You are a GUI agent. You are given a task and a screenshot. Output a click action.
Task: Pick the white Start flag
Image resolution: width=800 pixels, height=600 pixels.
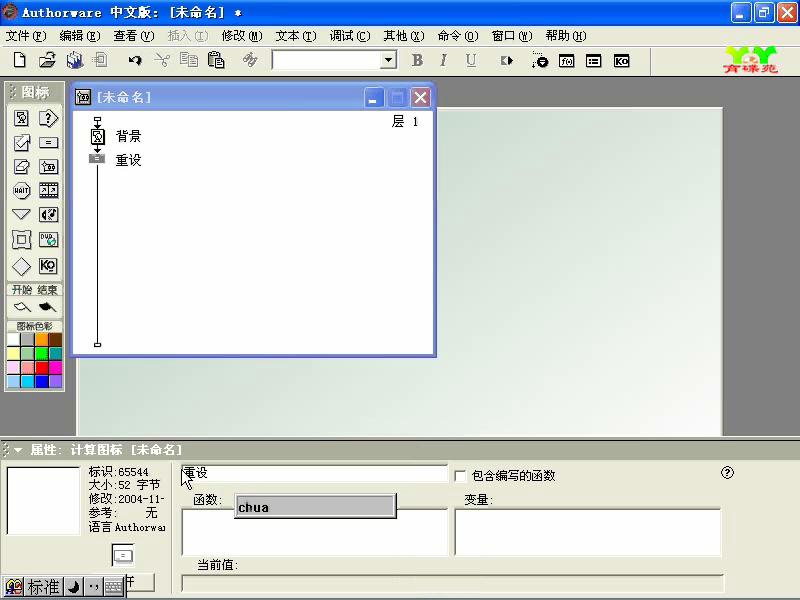(x=22, y=307)
